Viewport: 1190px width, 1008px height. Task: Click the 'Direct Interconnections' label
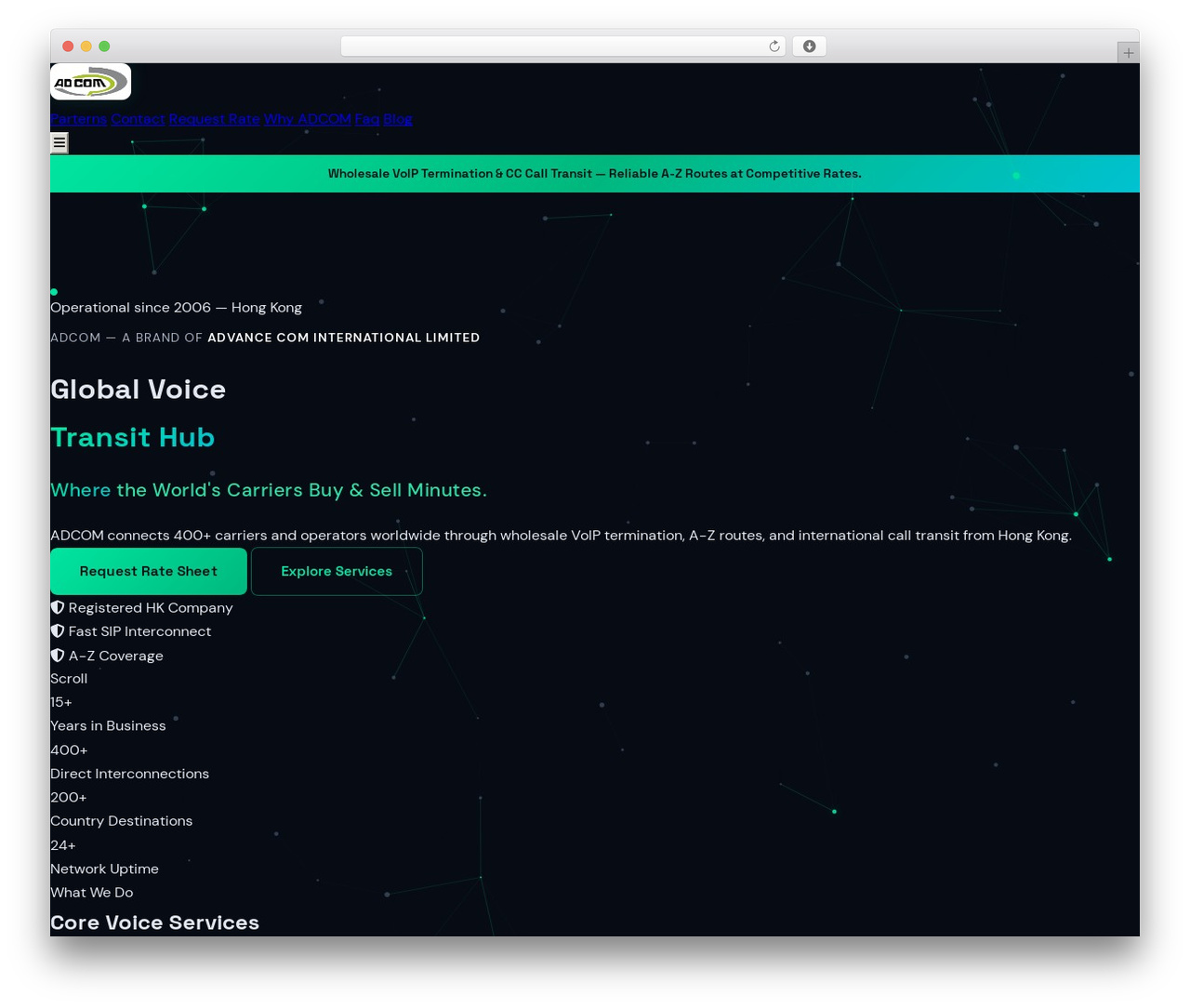point(129,774)
